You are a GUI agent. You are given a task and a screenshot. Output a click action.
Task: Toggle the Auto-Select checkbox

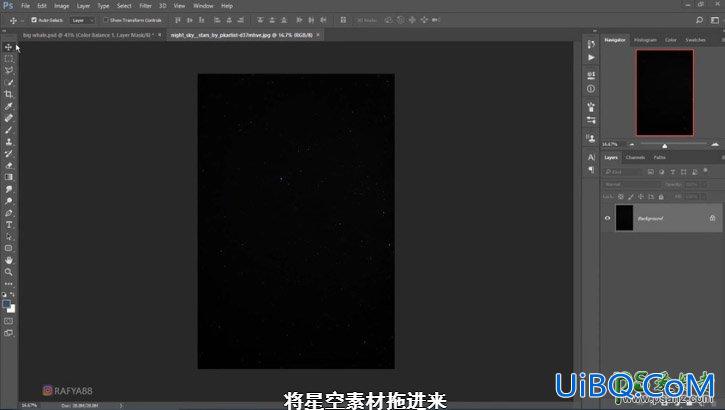pos(34,20)
